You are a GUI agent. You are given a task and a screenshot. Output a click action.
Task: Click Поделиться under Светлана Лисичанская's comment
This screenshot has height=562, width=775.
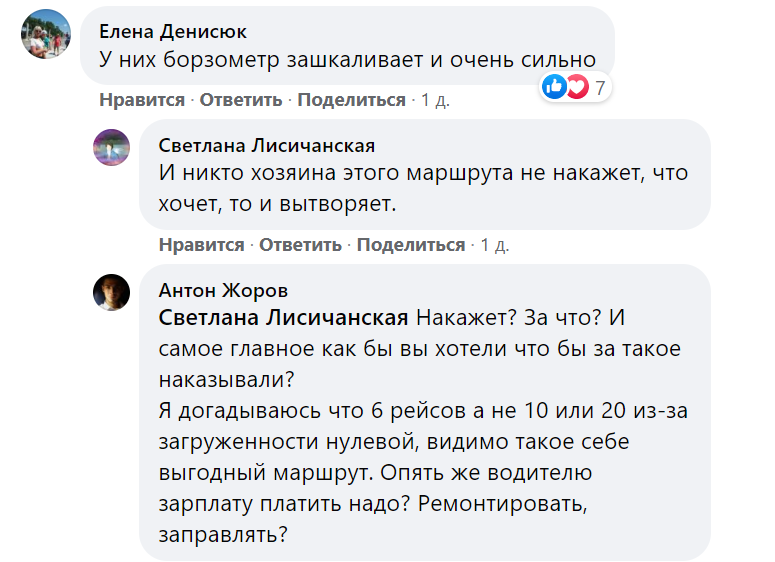[411, 245]
